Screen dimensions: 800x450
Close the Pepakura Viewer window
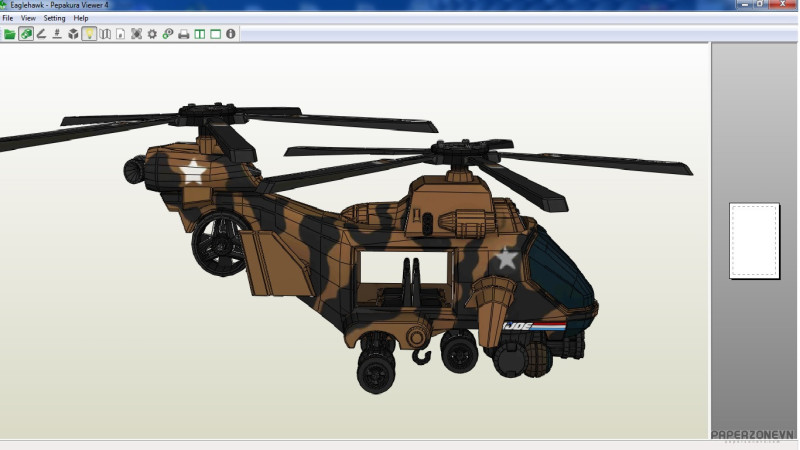point(782,4)
